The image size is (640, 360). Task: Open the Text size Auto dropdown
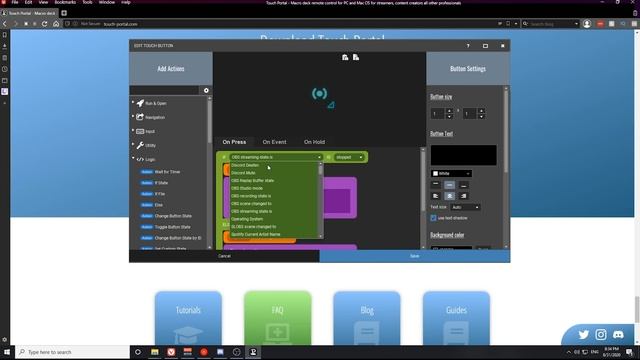pyautogui.click(x=465, y=207)
